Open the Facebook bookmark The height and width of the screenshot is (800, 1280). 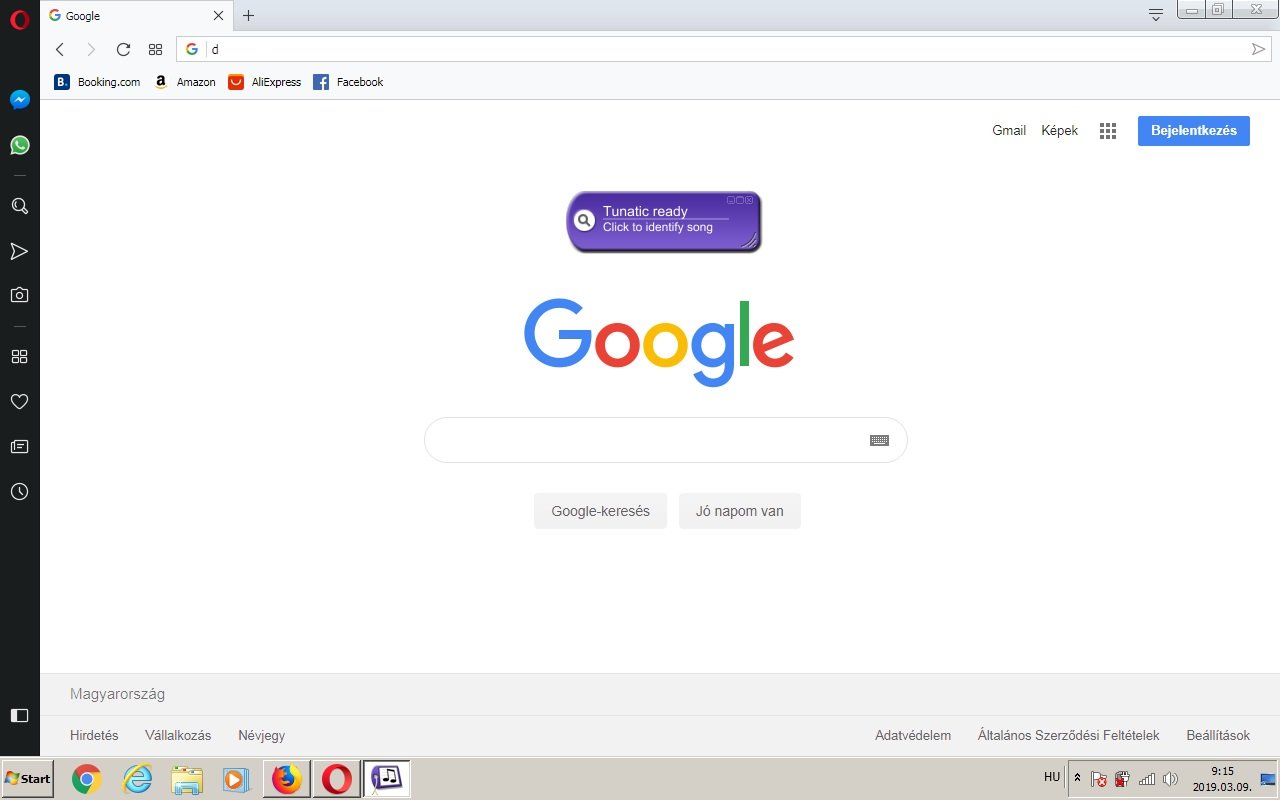point(348,82)
